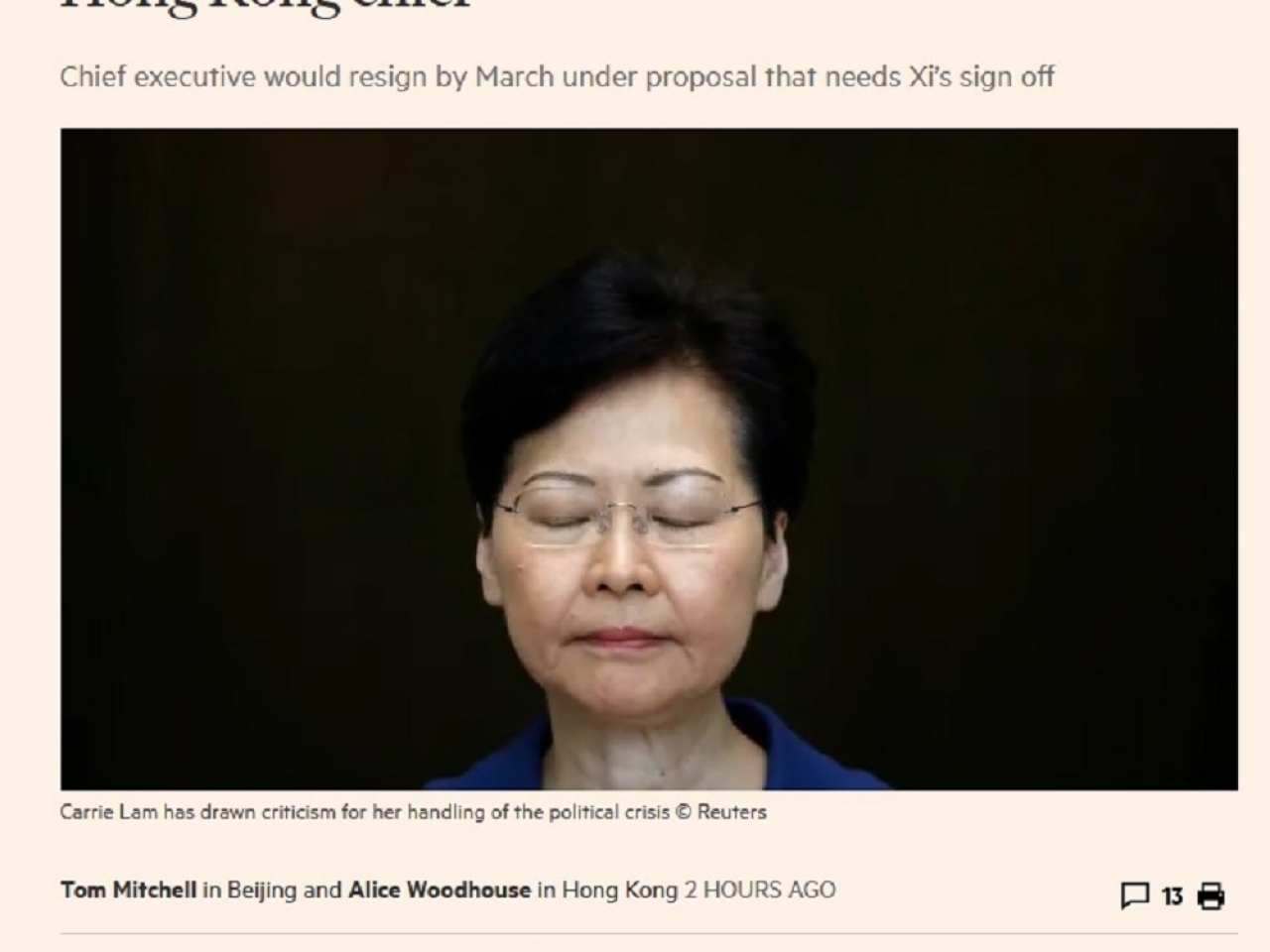Click the subheading about chief executive resigning

point(557,76)
